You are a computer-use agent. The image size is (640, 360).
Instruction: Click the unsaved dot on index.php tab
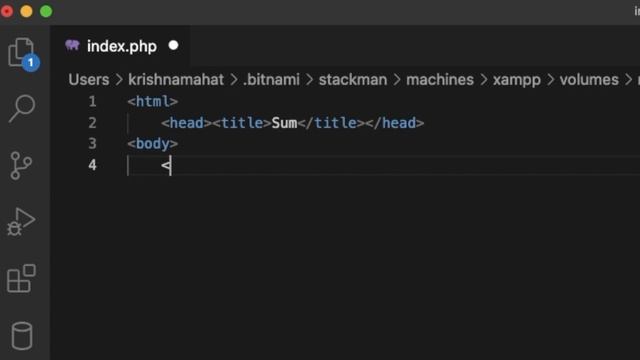pyautogui.click(x=173, y=45)
